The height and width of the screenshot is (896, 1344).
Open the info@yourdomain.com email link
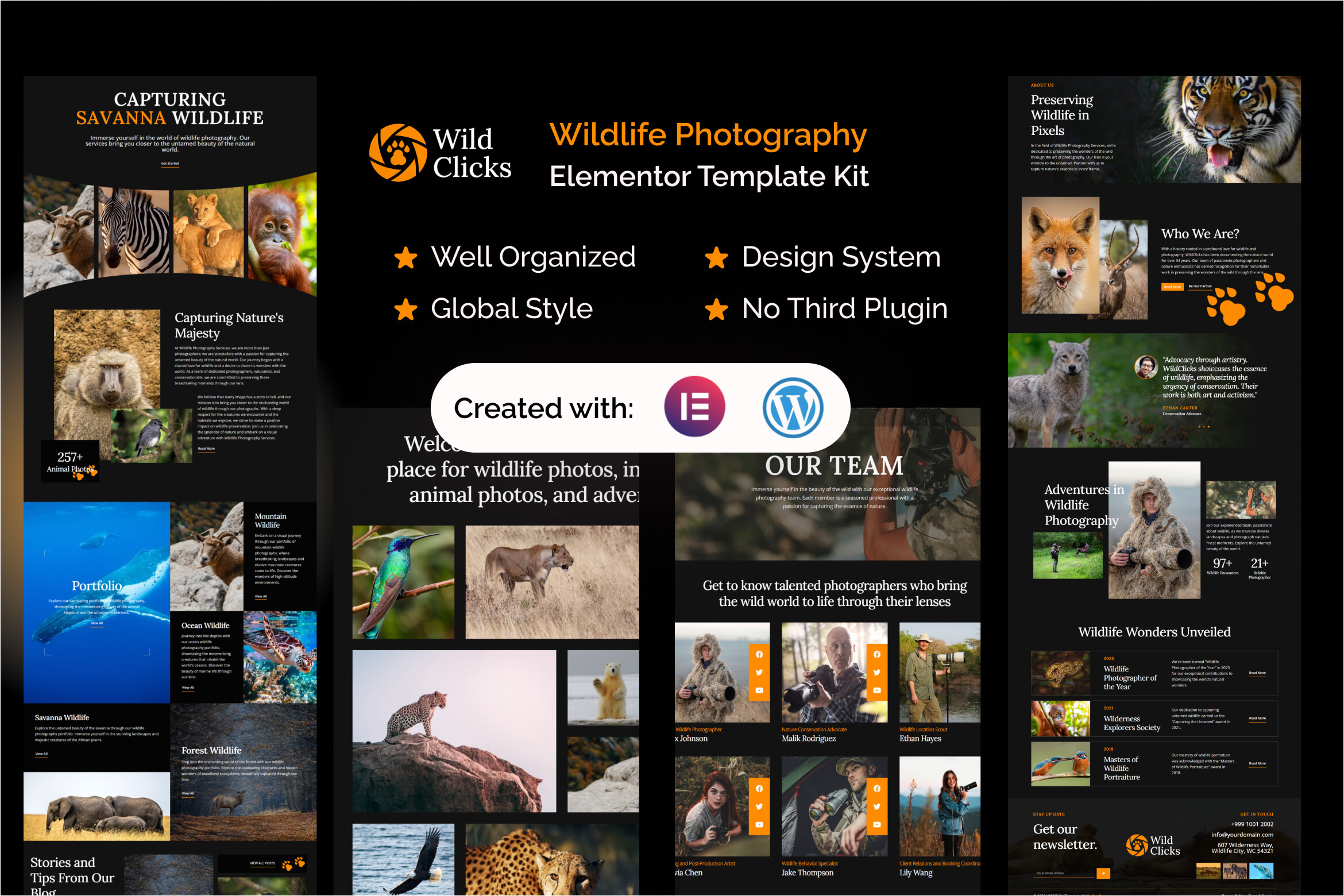[1242, 835]
